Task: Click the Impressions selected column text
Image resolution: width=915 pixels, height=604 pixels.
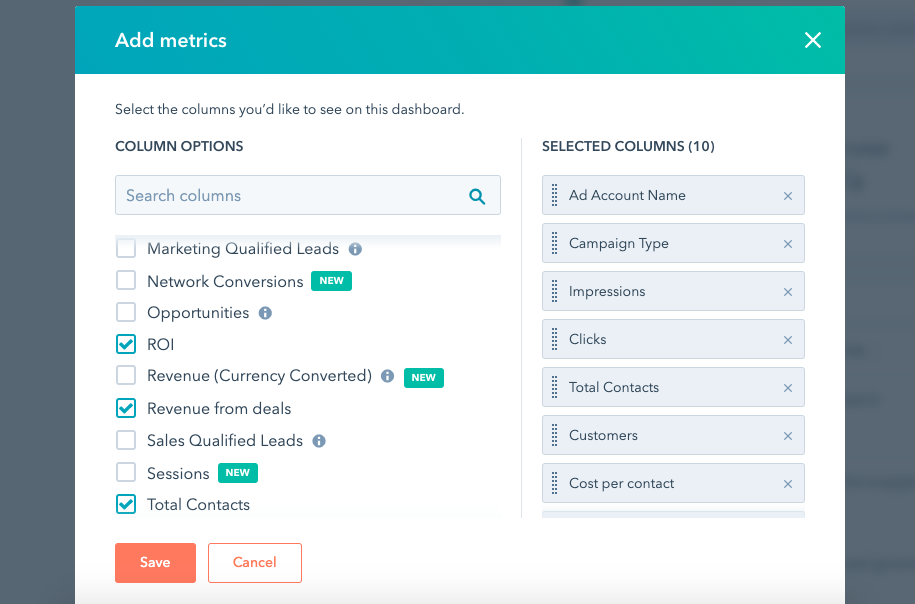Action: [x=607, y=291]
